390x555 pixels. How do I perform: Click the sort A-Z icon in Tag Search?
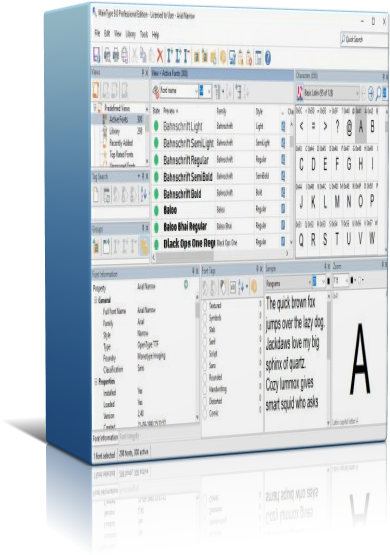pyautogui.click(x=144, y=195)
